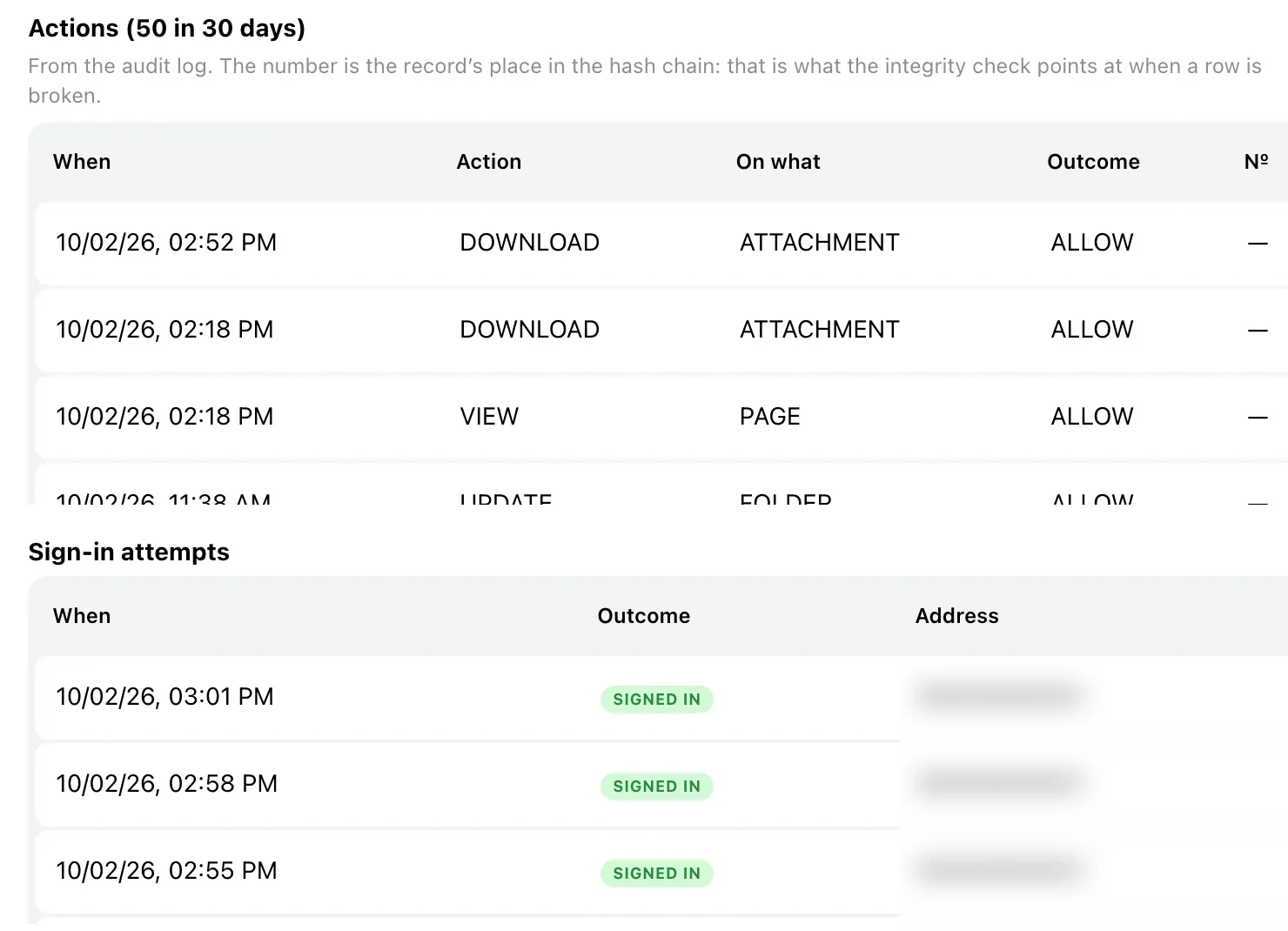This screenshot has height=931, width=1288.
Task: Select the 10/02/26, 02:52 PM timestamp
Action: [166, 243]
